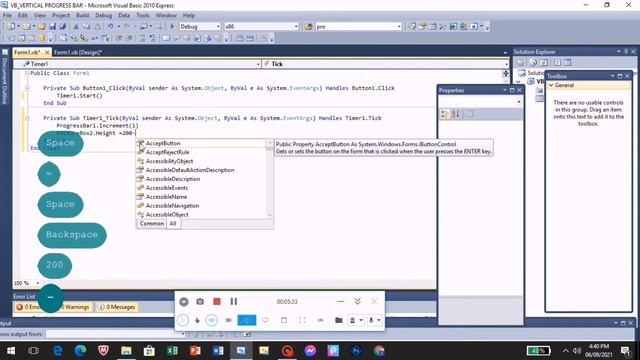Open the recorder round menu dropdown button
This screenshot has height=360, width=640.
184,302
